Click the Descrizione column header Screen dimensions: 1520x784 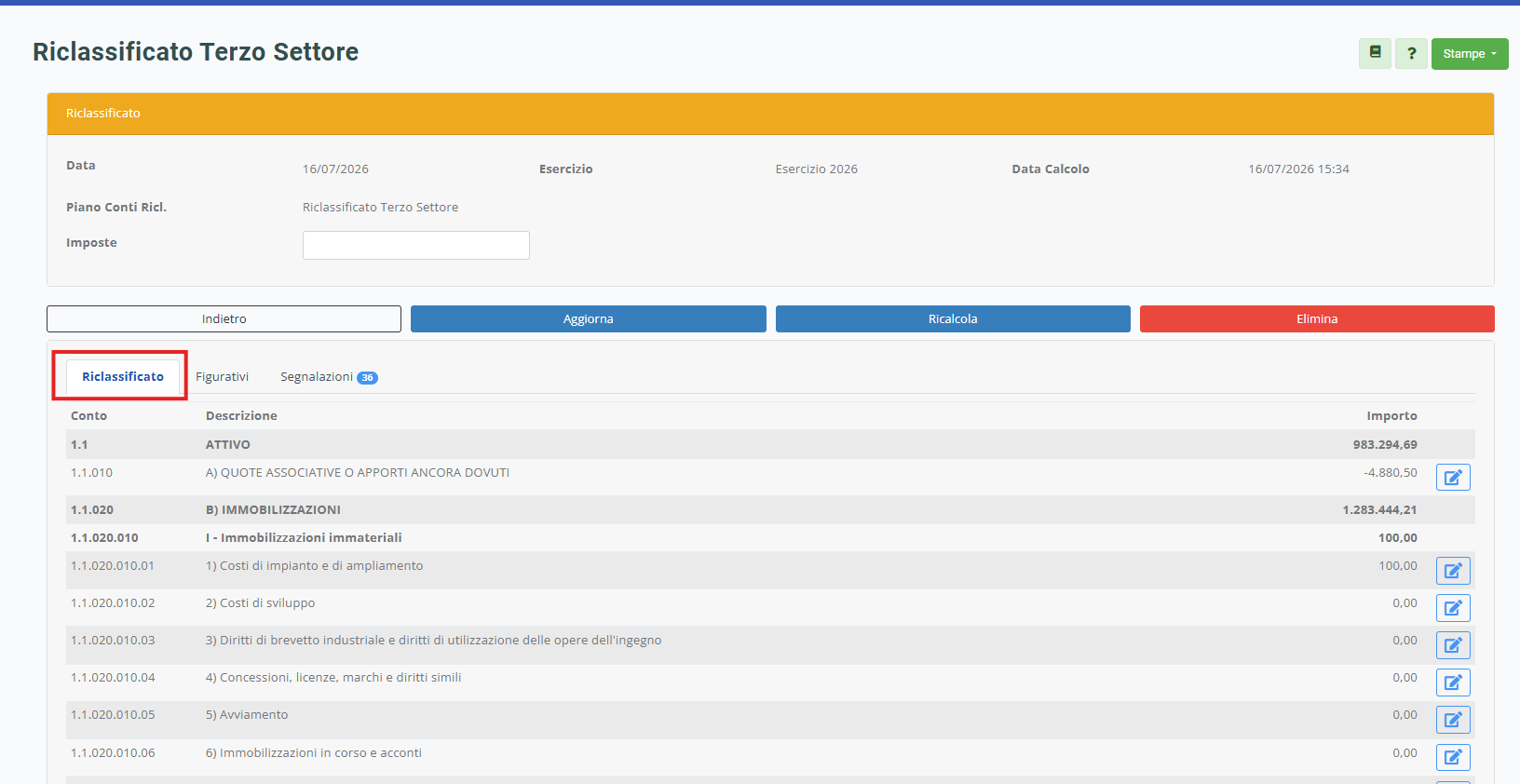point(241,415)
